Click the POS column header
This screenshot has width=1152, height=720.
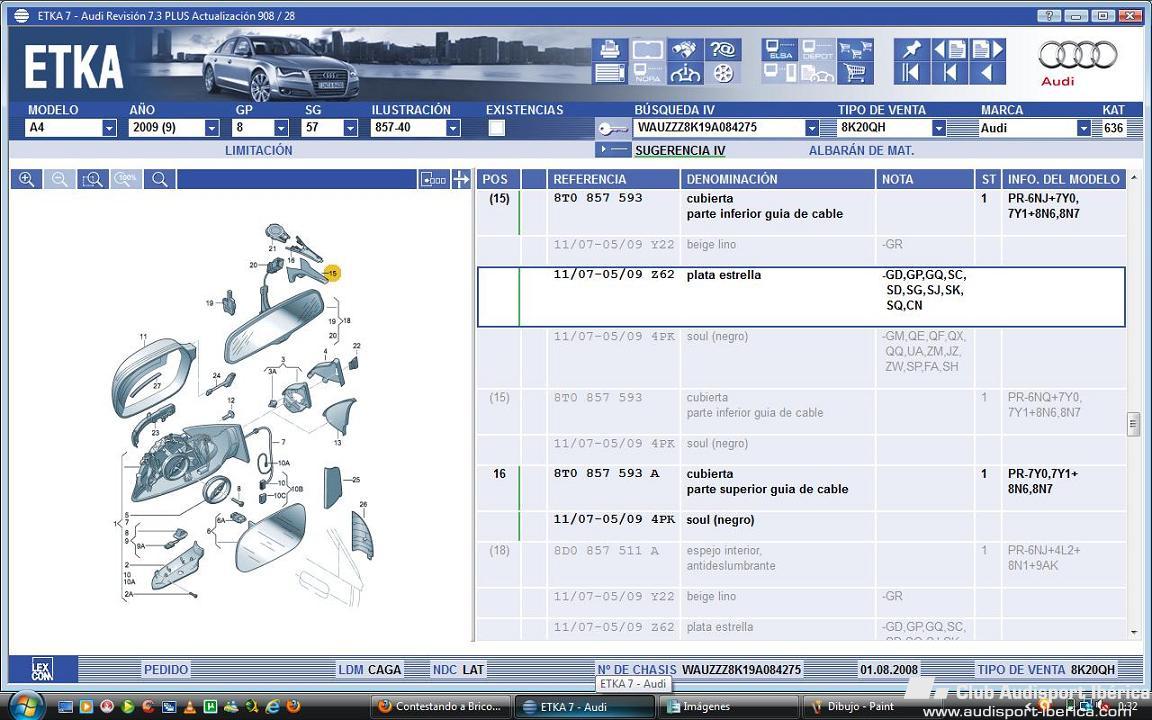coord(498,179)
